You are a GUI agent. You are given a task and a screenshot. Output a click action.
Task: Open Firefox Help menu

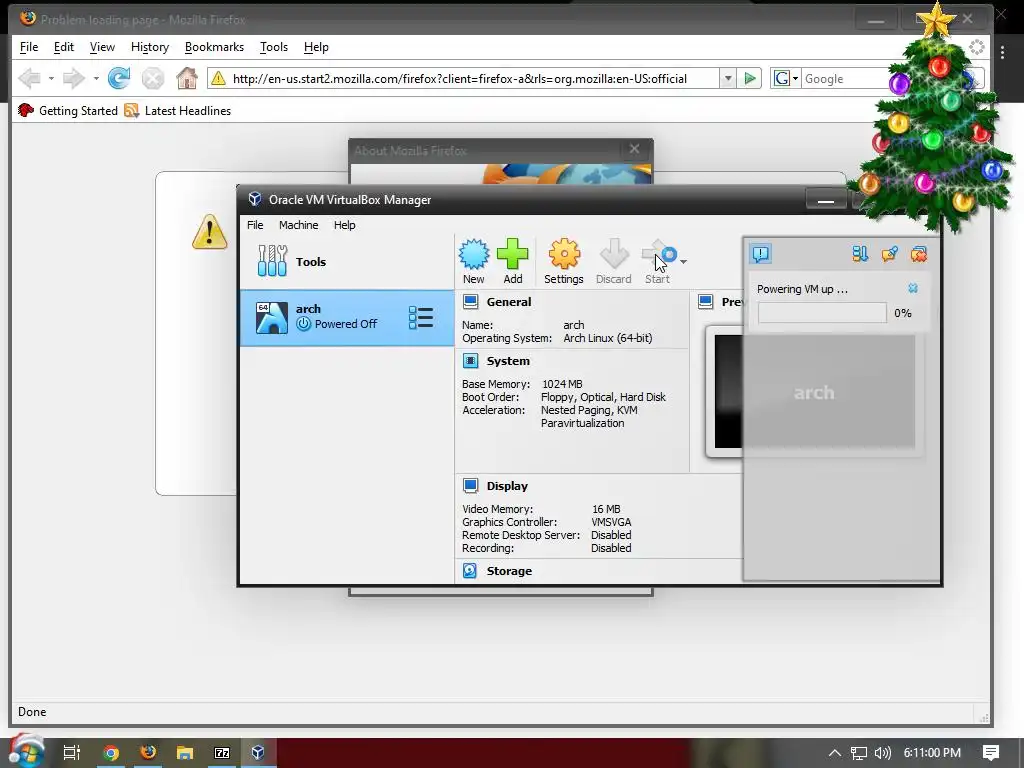point(316,47)
